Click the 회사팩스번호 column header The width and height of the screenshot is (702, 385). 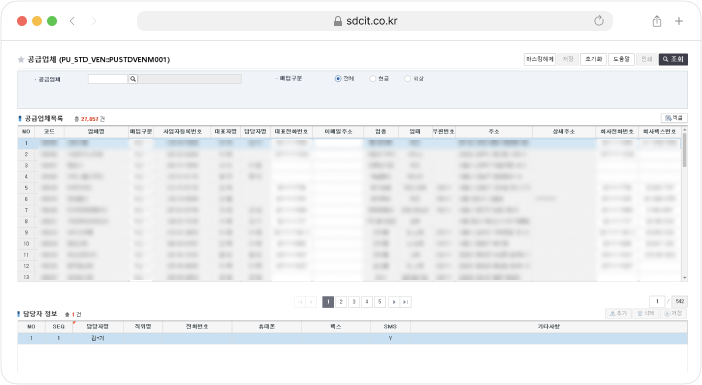pyautogui.click(x=659, y=132)
